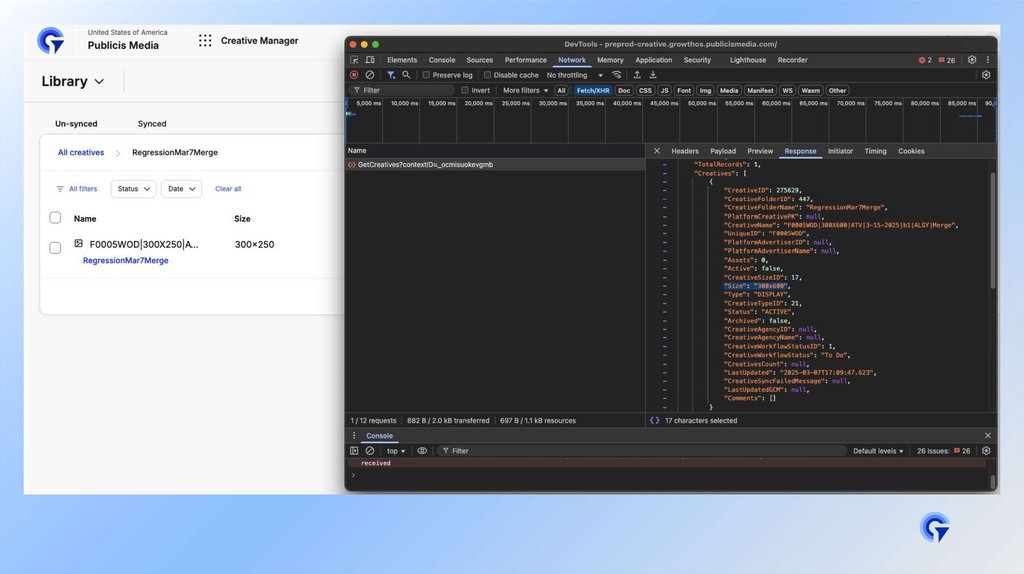Switch to the Headers tab
This screenshot has height=574, width=1024.
tap(685, 151)
